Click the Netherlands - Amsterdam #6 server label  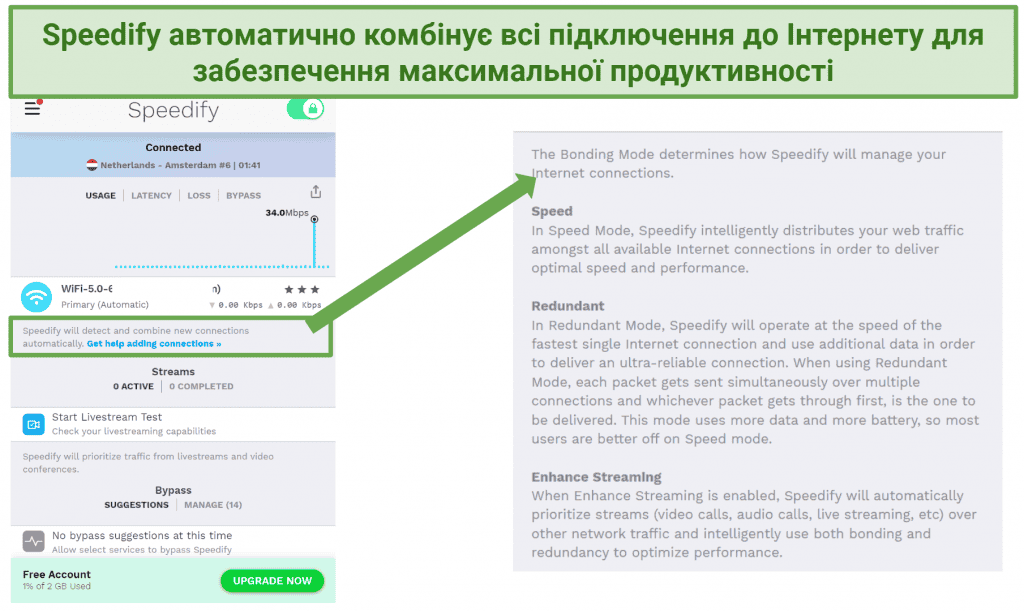point(180,165)
